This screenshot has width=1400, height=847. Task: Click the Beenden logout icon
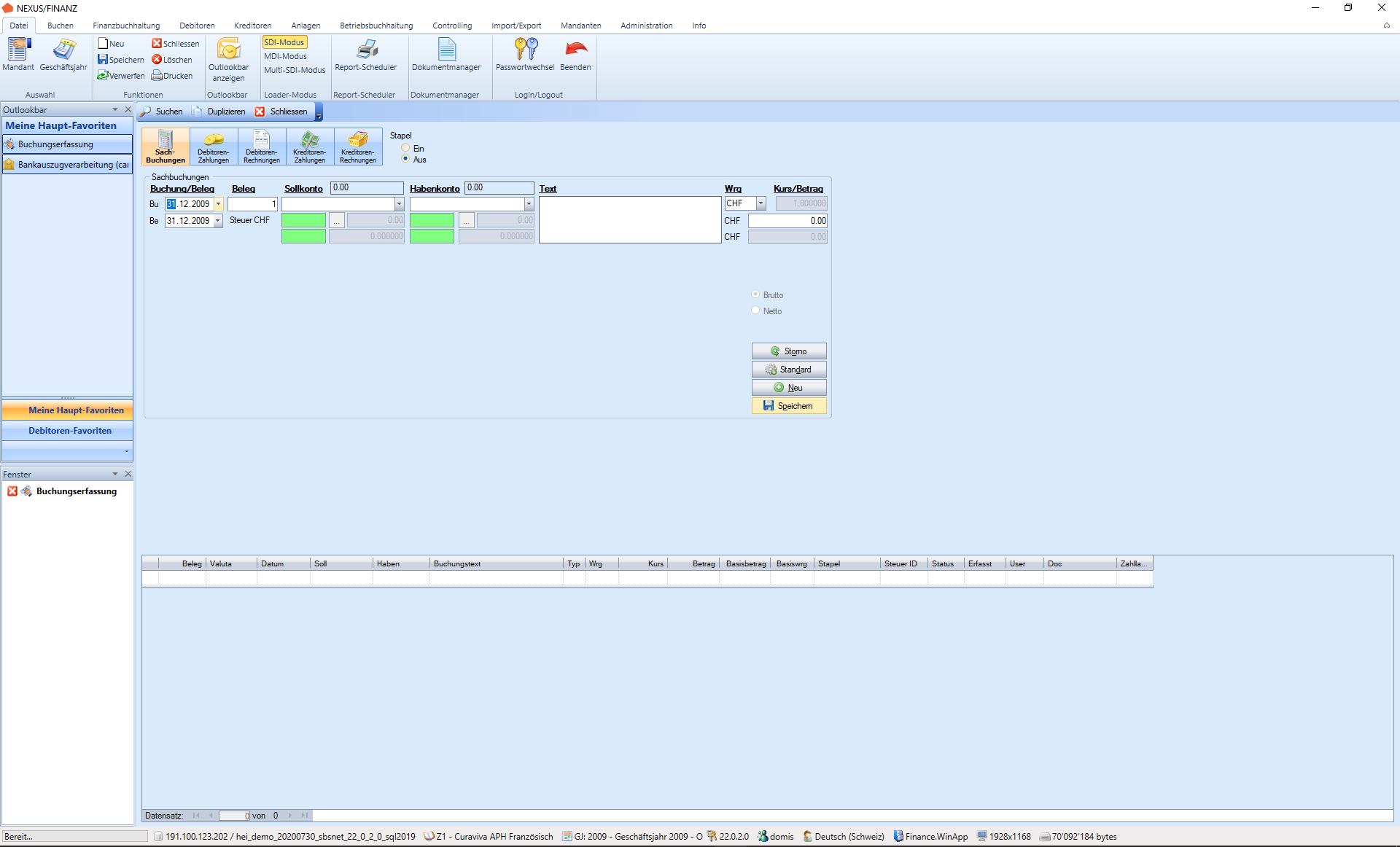coord(575,54)
